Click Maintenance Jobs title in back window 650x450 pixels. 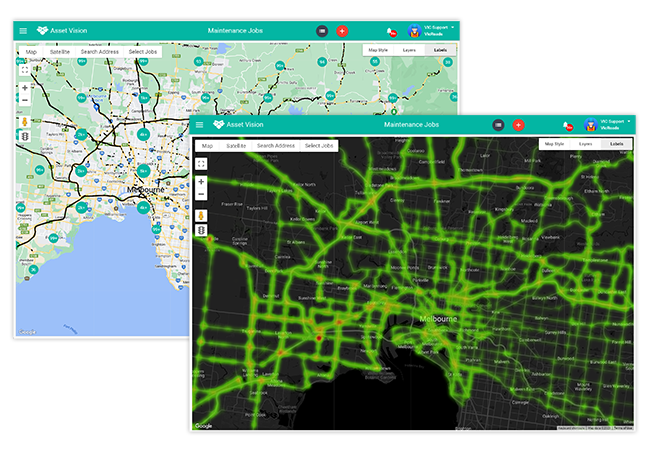click(235, 31)
